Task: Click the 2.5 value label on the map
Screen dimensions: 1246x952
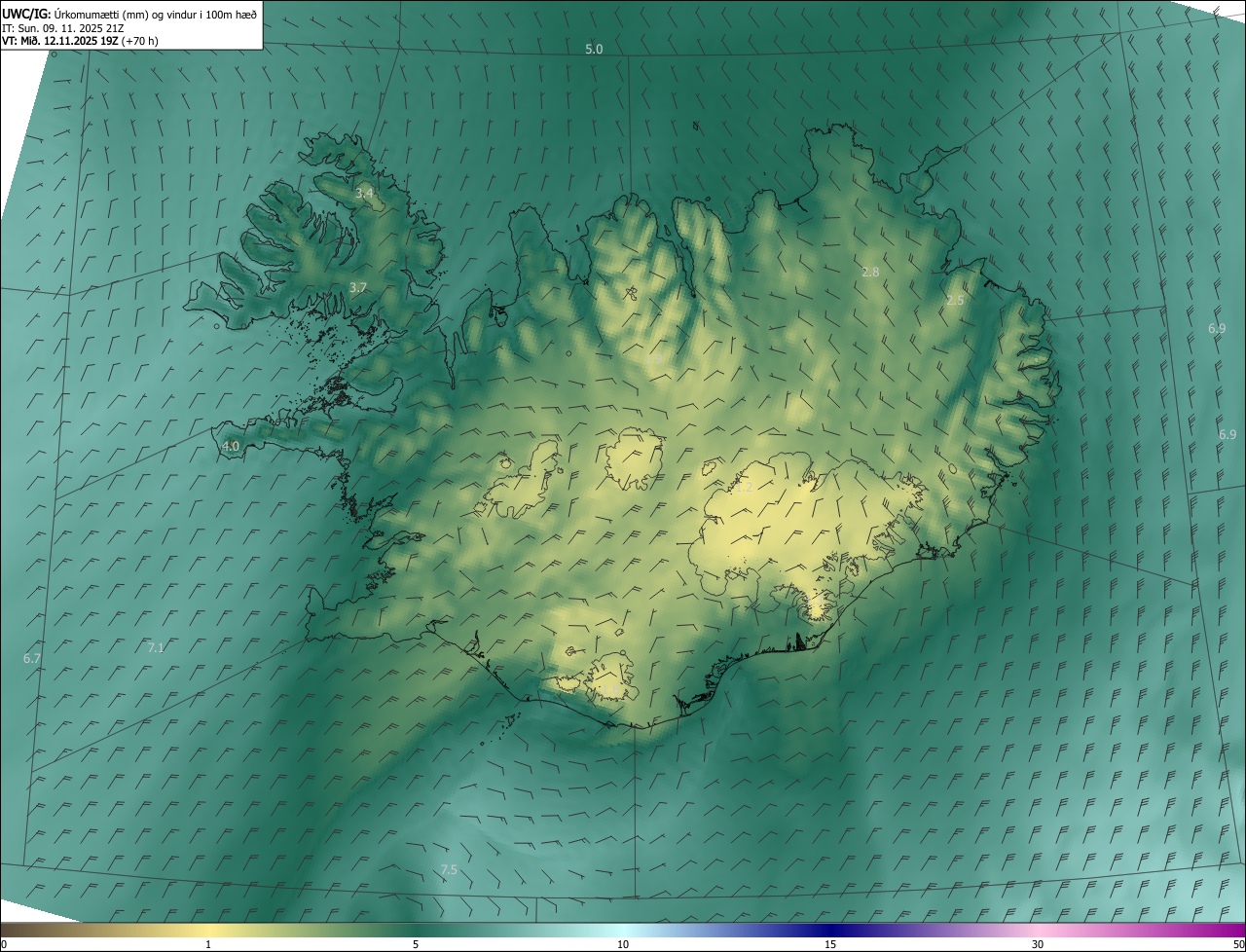Action: pyautogui.click(x=955, y=301)
